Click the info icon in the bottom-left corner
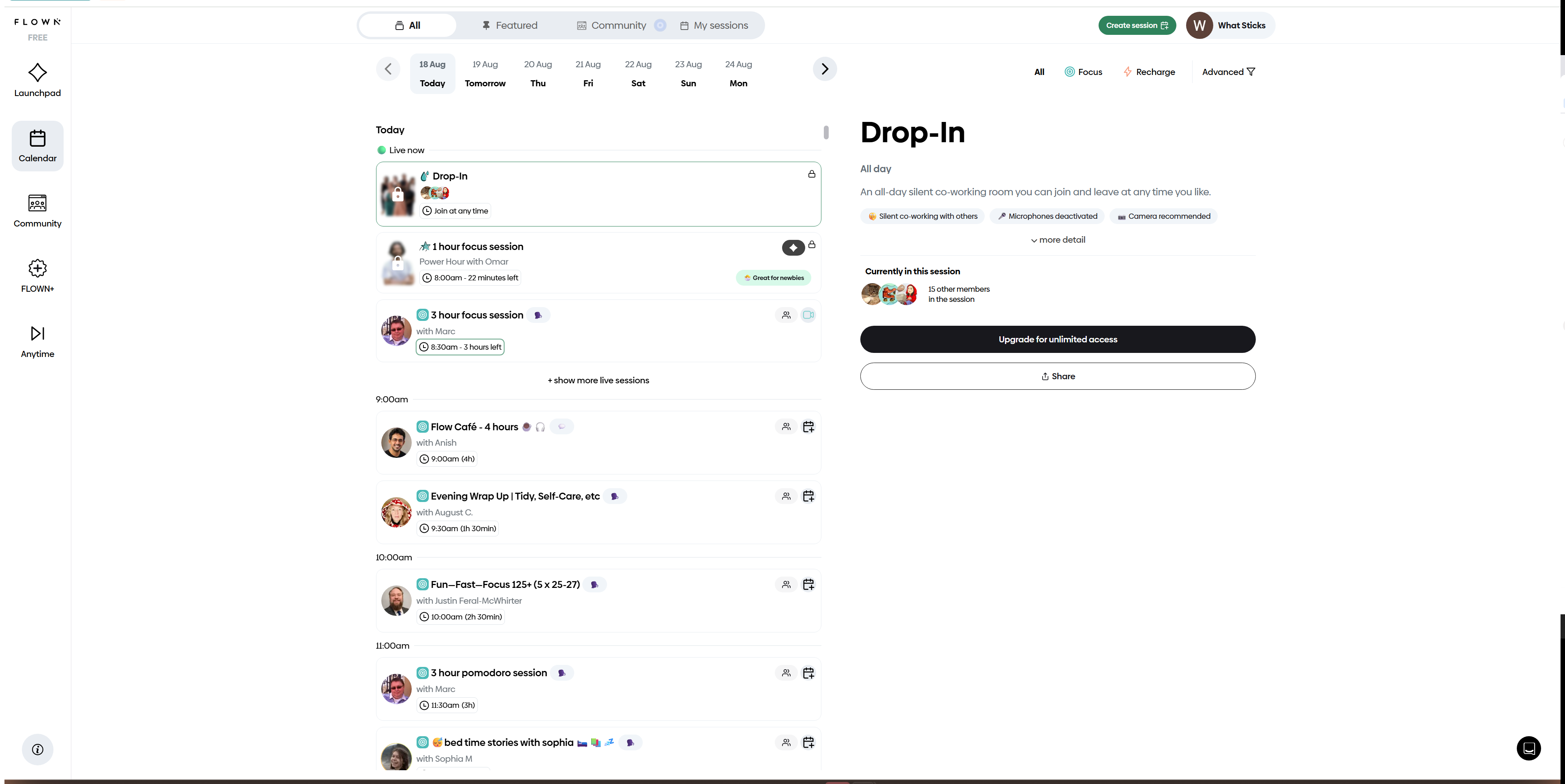 pyautogui.click(x=38, y=750)
